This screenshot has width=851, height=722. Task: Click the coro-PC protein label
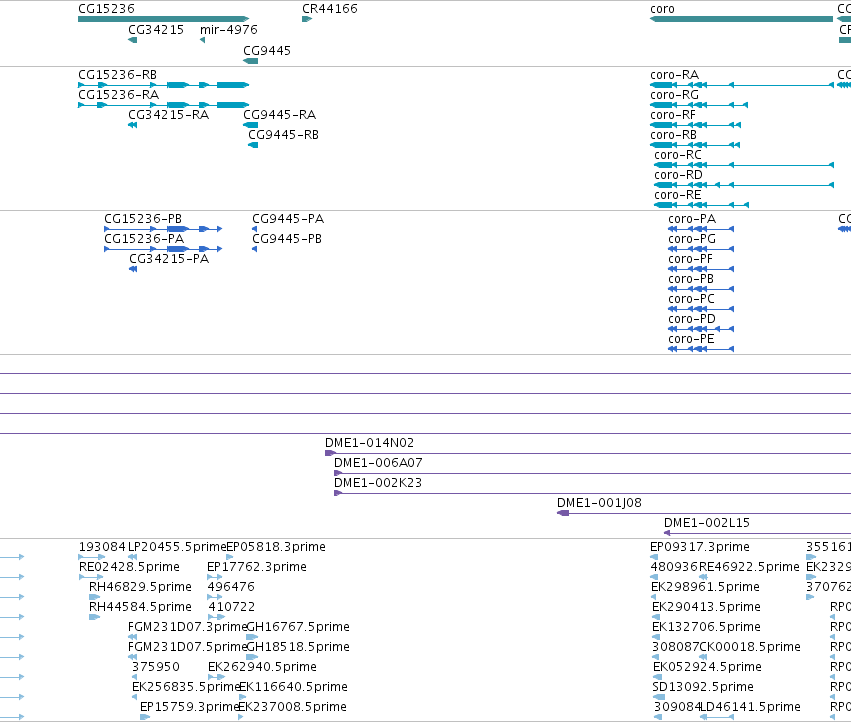(x=691, y=299)
